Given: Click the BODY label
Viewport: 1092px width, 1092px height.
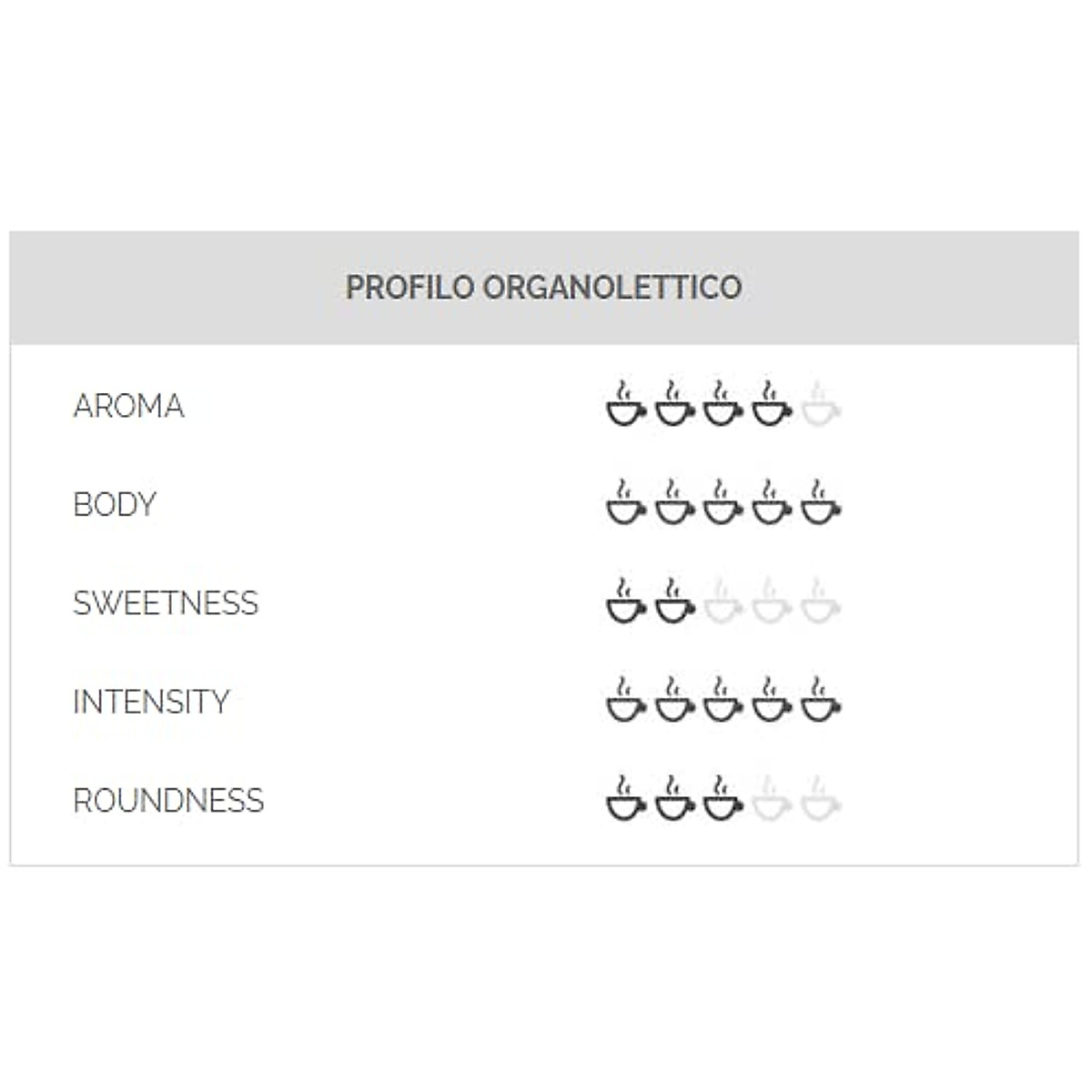Looking at the screenshot, I should tap(115, 504).
